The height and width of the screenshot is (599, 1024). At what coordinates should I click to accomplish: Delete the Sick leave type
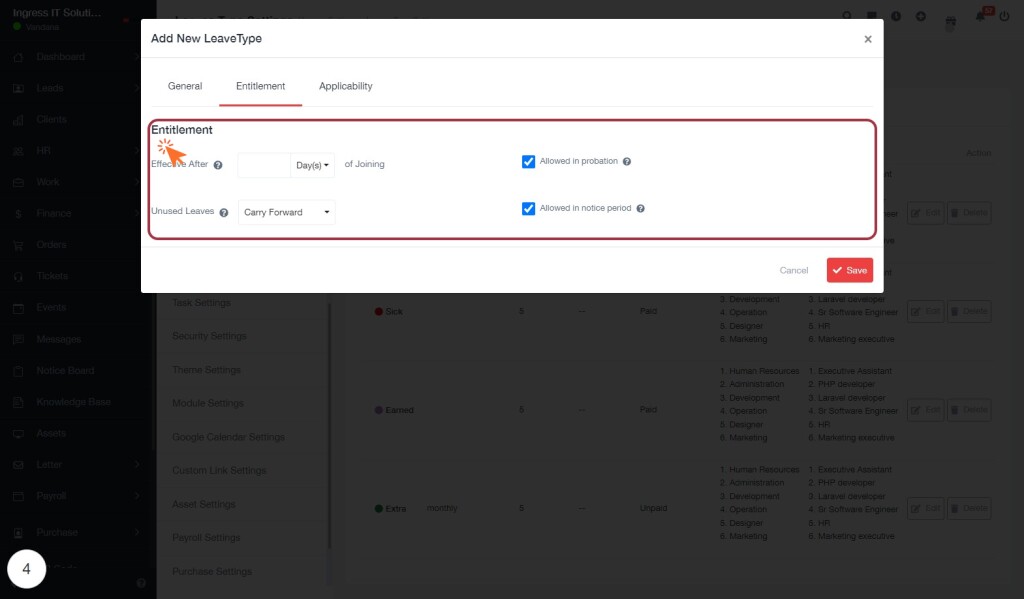(x=969, y=312)
